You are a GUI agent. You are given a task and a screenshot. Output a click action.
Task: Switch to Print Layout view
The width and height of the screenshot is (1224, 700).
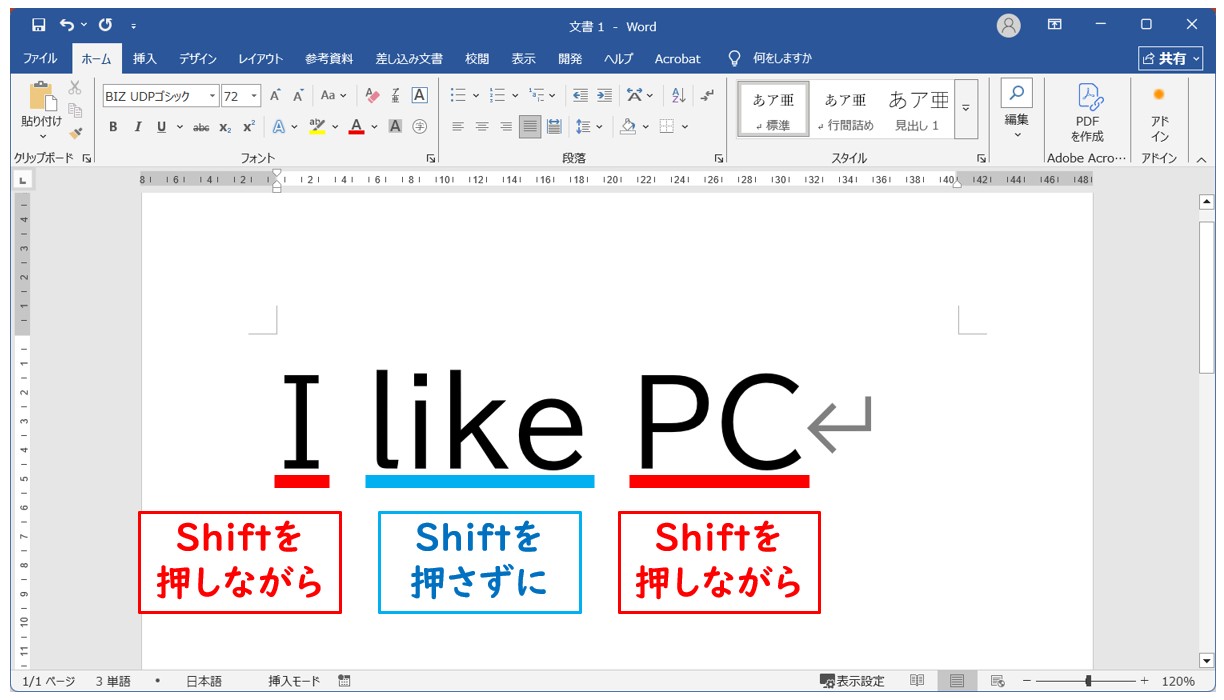pos(957,681)
